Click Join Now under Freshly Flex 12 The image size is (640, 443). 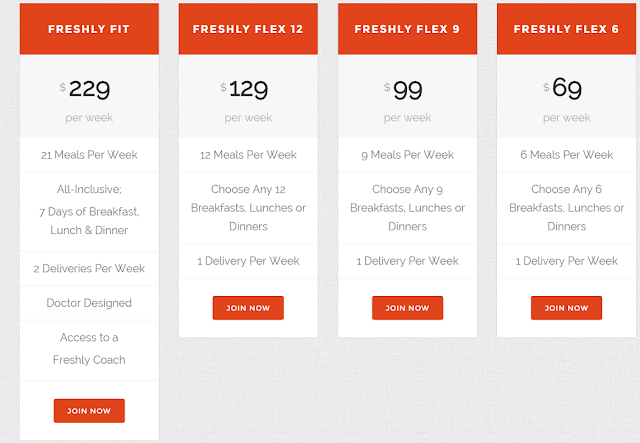[248, 308]
